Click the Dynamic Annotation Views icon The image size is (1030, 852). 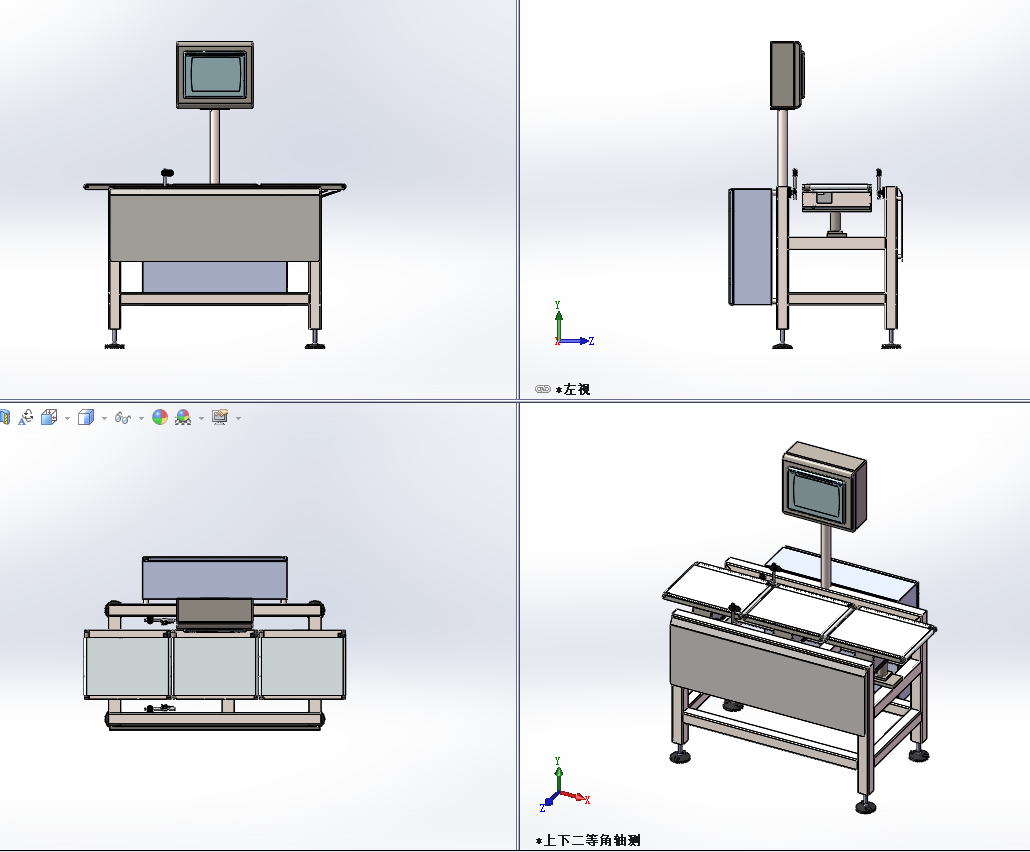tap(26, 417)
